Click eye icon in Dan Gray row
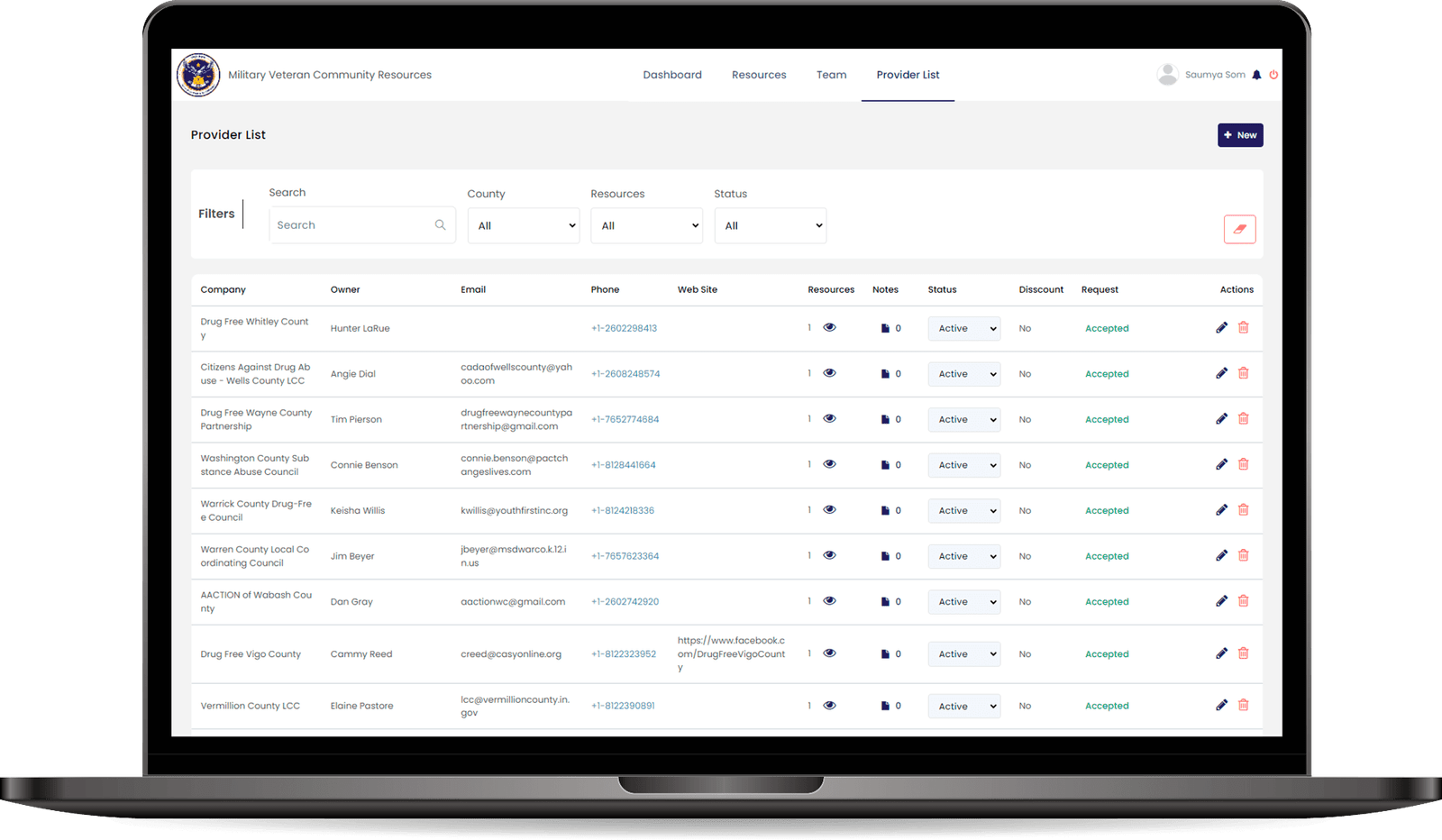Viewport: 1442px width, 840px height. (x=829, y=601)
